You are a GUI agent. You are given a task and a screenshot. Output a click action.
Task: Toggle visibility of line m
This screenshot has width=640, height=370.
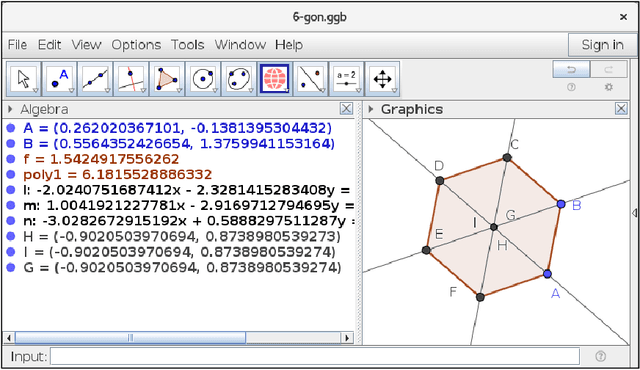[x=11, y=205]
